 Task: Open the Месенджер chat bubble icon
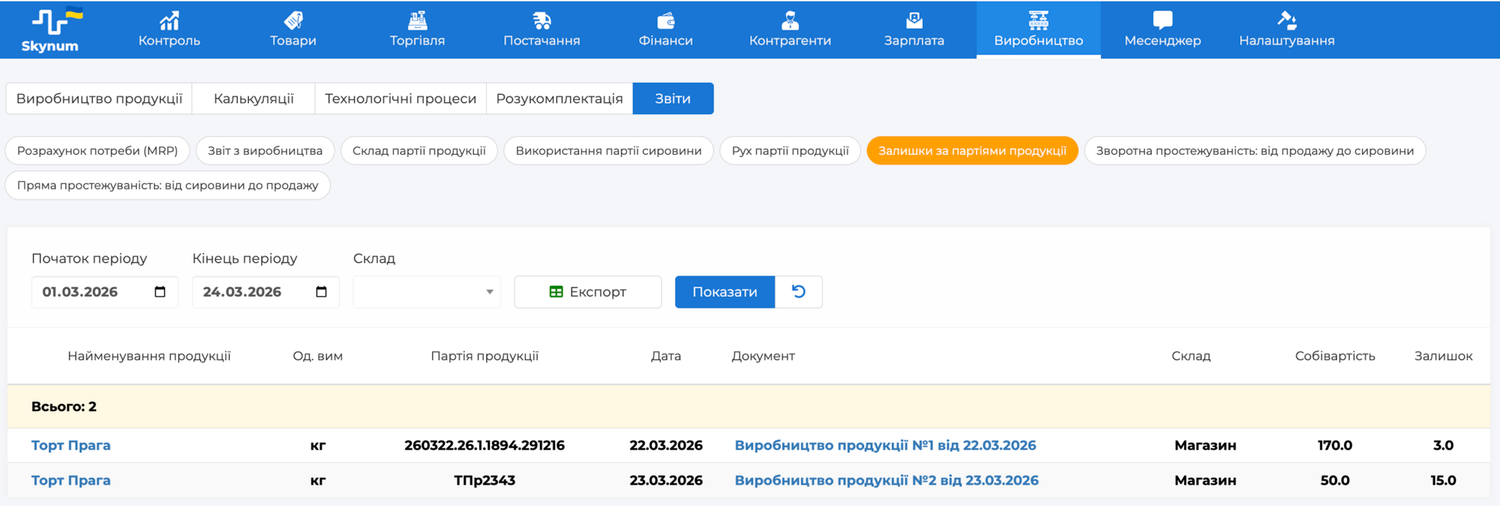pos(1162,20)
